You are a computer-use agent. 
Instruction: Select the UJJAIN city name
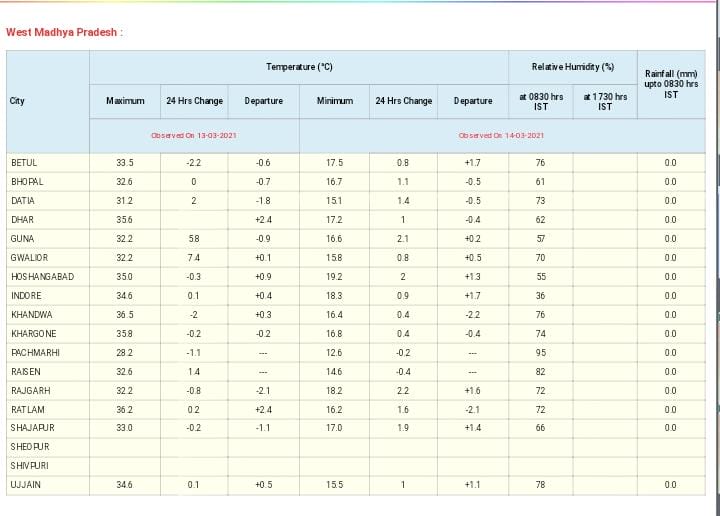click(25, 485)
